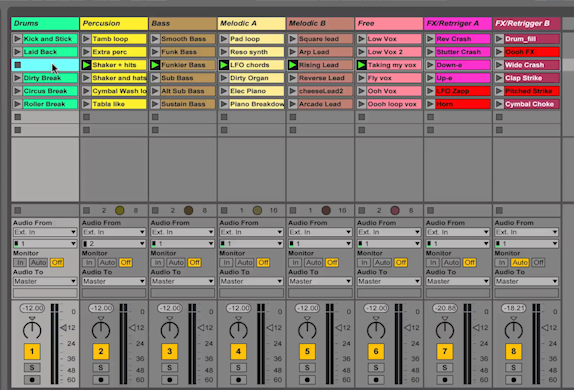Toggle track 4 activator button

point(238,351)
